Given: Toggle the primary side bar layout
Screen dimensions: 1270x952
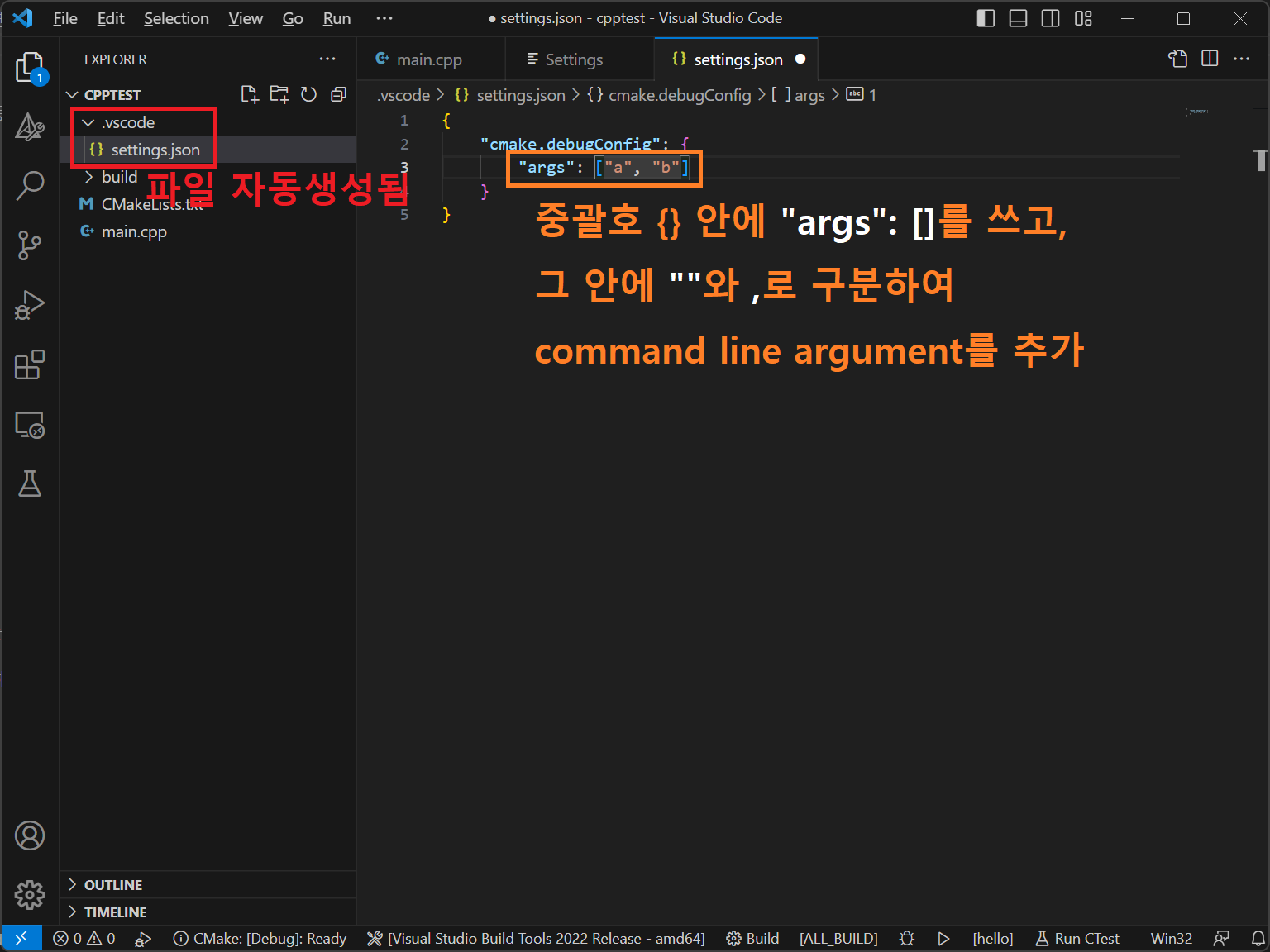Looking at the screenshot, I should point(986,18).
